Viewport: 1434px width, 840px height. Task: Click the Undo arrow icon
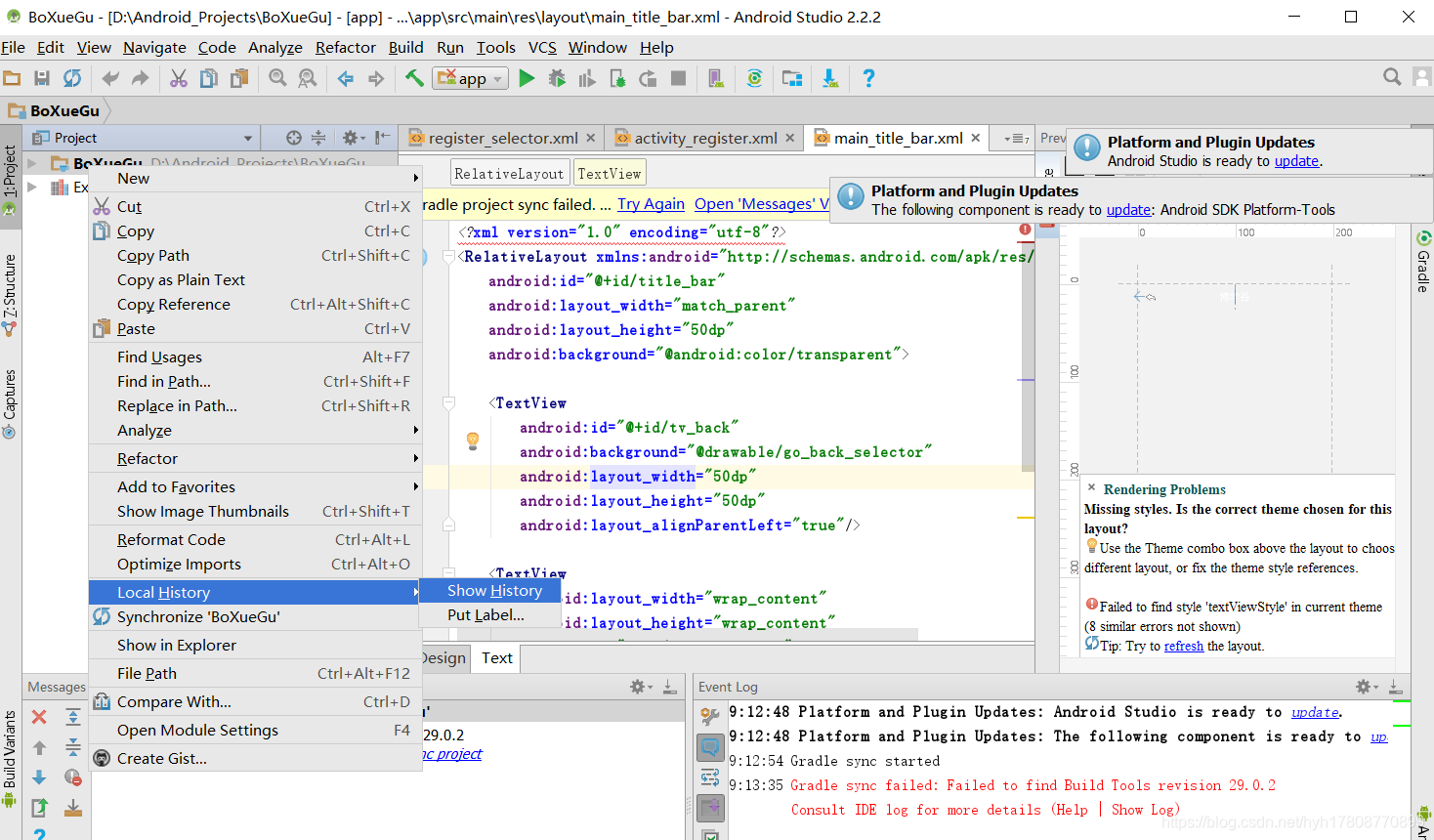pos(110,78)
